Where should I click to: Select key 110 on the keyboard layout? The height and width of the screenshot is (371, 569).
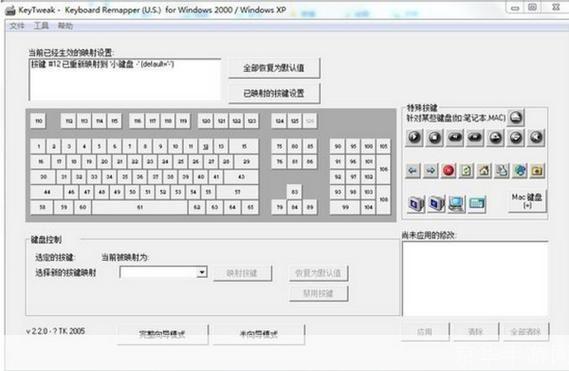pyautogui.click(x=38, y=121)
